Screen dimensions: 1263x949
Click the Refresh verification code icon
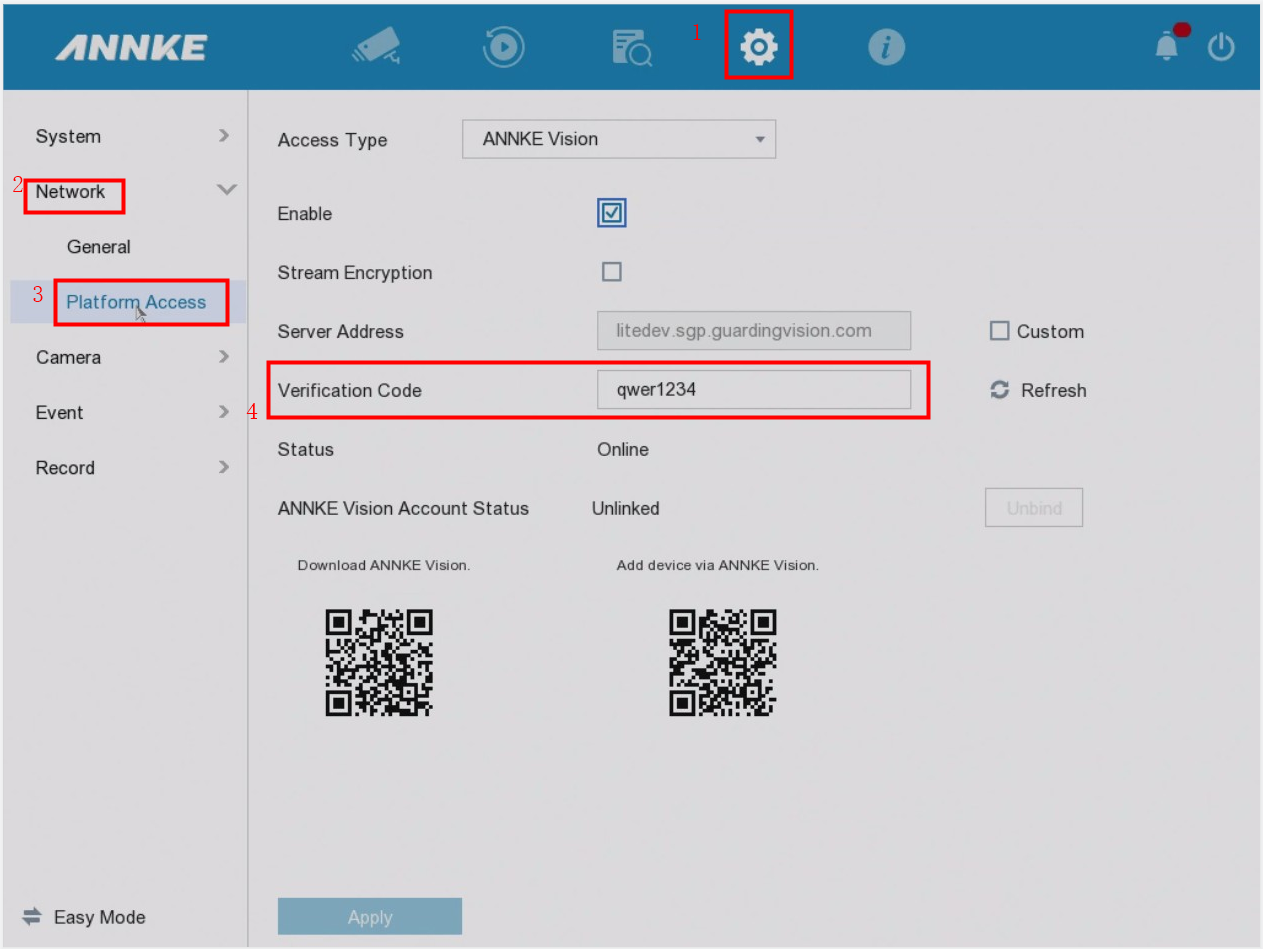click(999, 390)
